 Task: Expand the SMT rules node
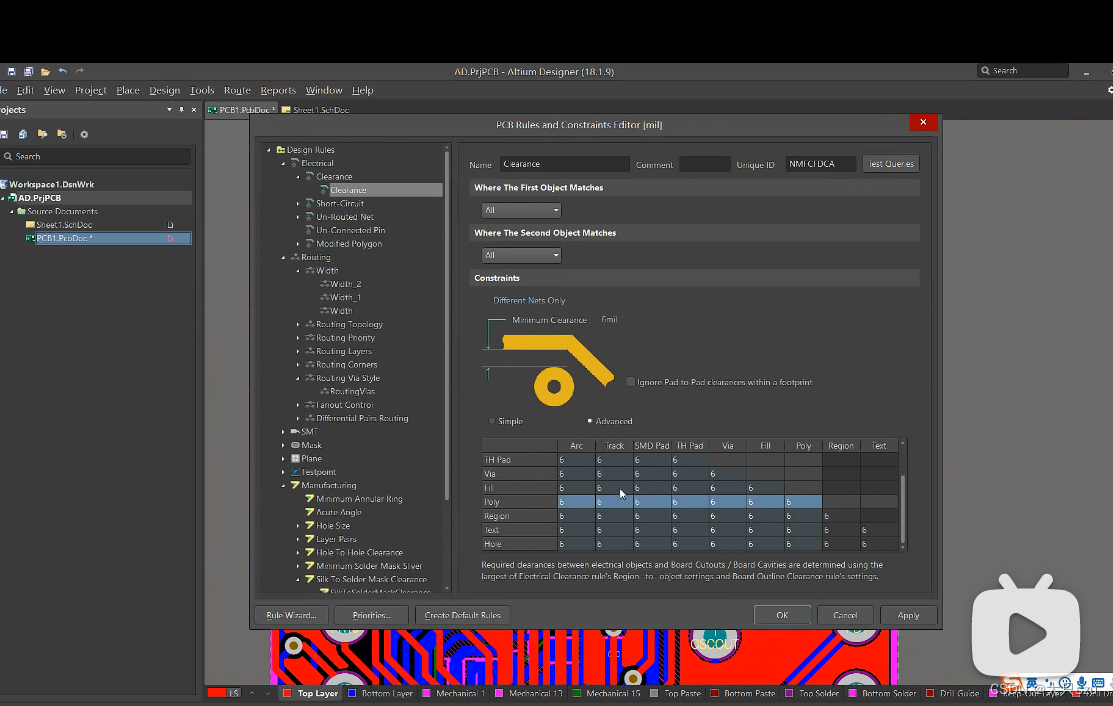283,431
